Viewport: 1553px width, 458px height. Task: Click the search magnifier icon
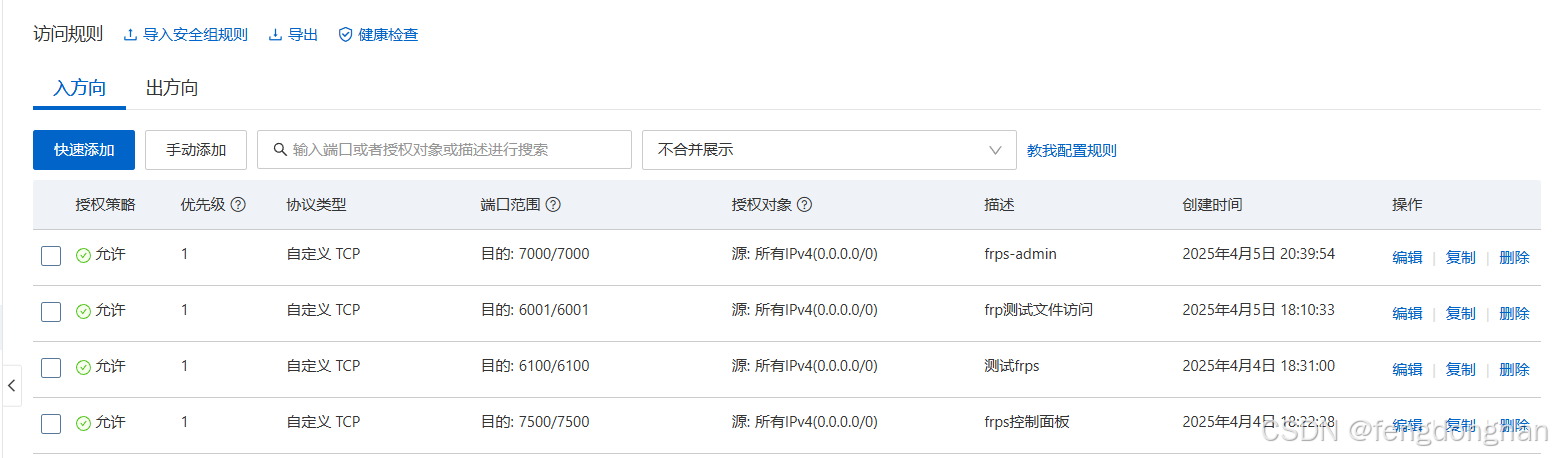280,150
